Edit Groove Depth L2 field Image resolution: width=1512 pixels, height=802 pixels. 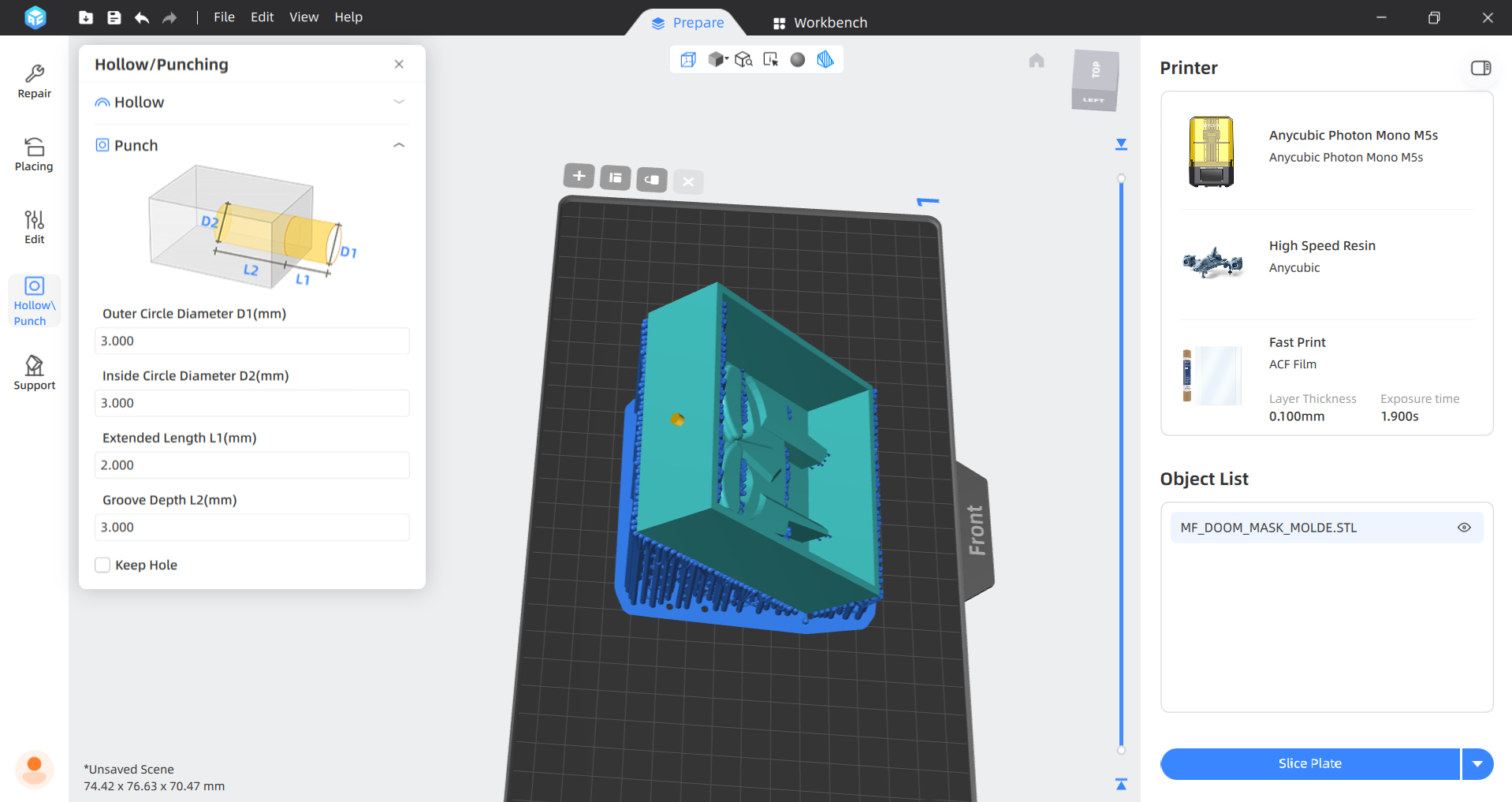[252, 528]
